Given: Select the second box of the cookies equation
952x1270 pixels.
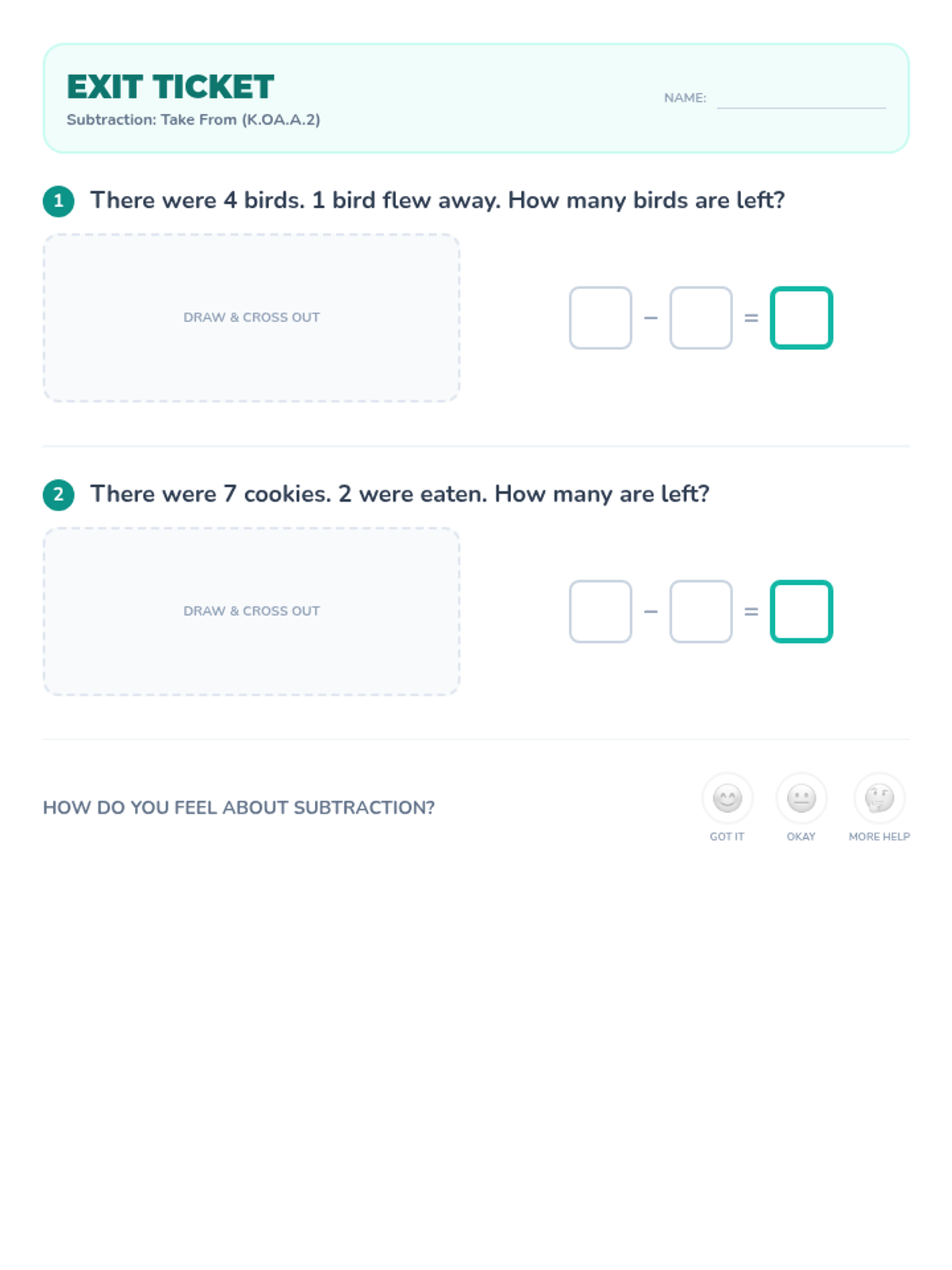Looking at the screenshot, I should coord(701,612).
